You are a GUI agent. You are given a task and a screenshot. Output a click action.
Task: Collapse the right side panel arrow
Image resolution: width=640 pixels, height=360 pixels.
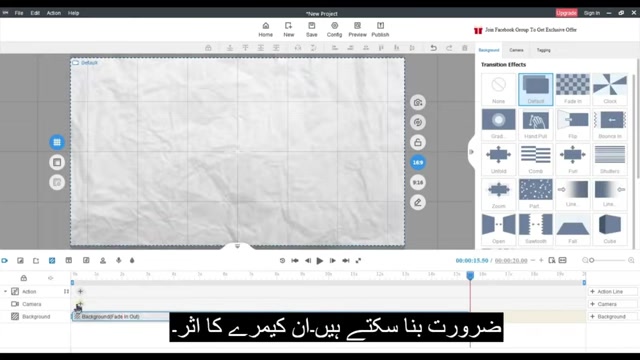pyautogui.click(x=471, y=152)
